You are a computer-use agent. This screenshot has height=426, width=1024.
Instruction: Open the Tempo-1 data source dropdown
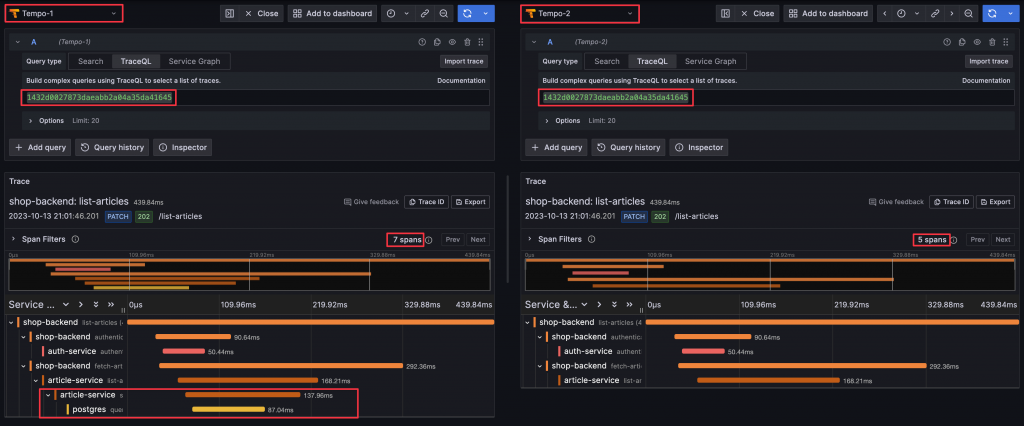pyautogui.click(x=66, y=13)
